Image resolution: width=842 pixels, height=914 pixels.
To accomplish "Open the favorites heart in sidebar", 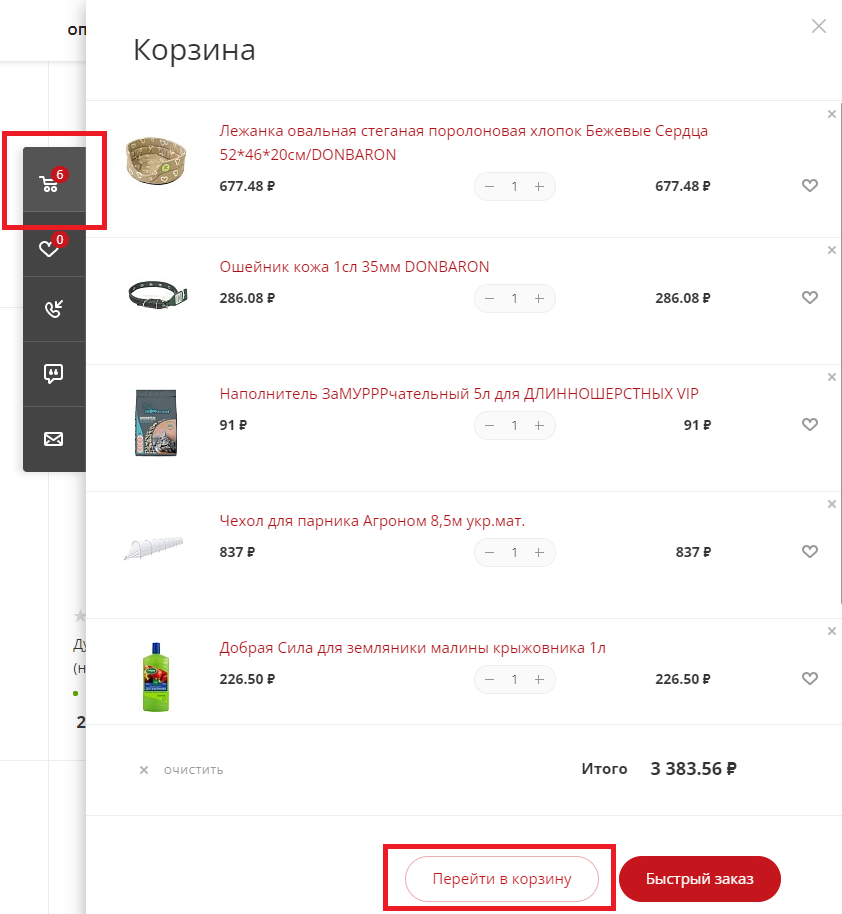I will 51,247.
